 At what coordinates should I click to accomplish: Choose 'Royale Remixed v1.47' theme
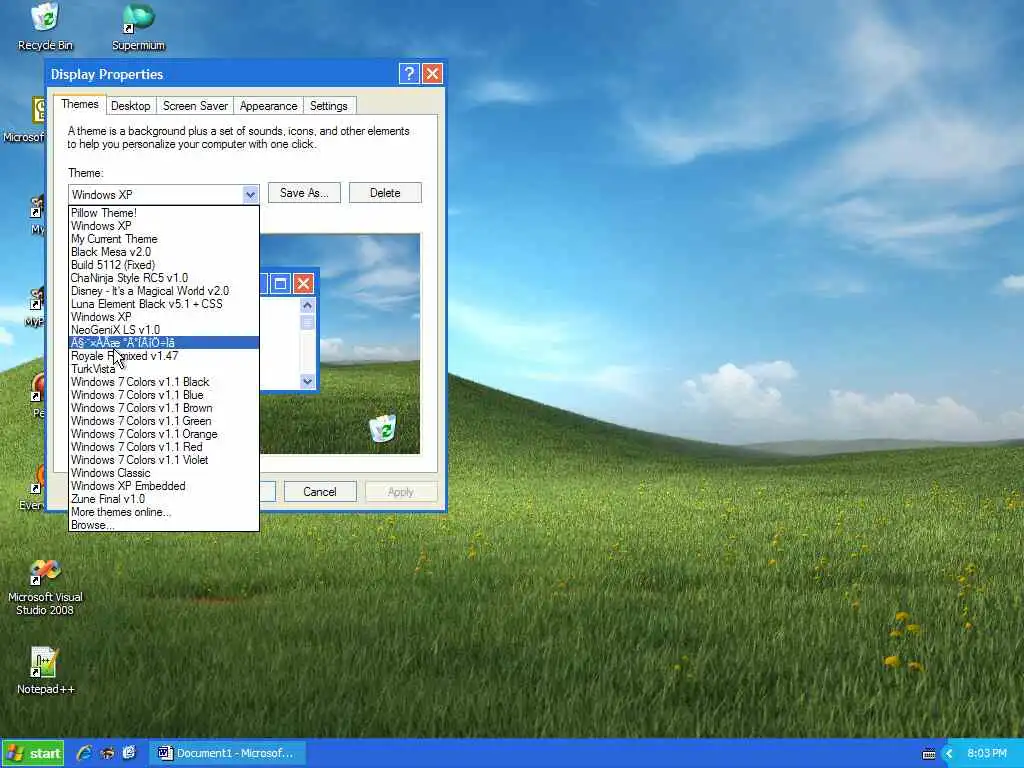[164, 356]
